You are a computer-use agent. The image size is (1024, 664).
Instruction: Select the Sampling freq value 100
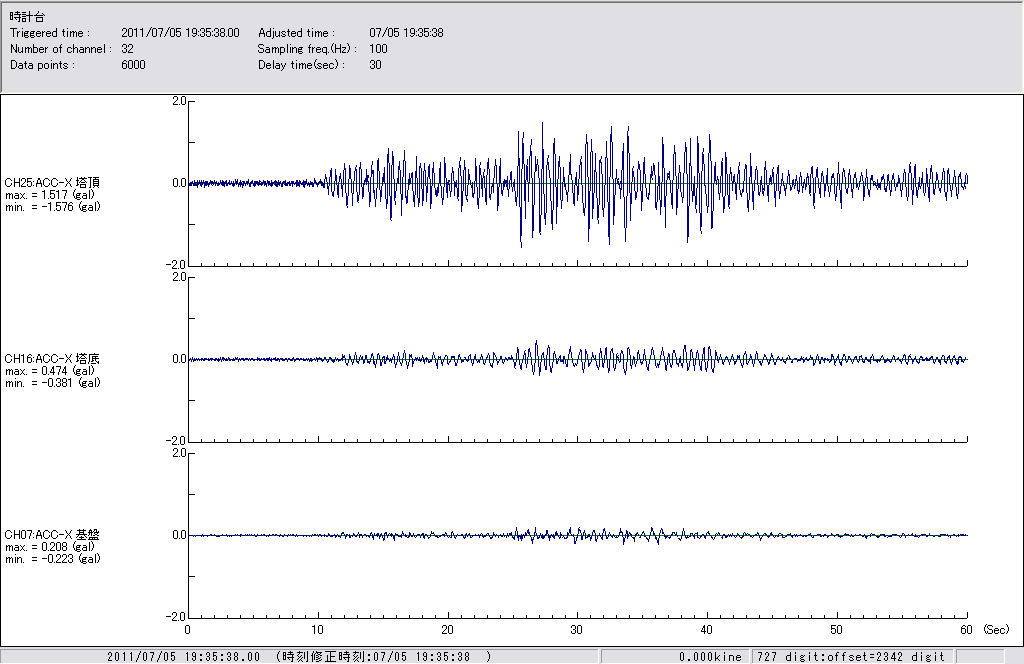[378, 49]
